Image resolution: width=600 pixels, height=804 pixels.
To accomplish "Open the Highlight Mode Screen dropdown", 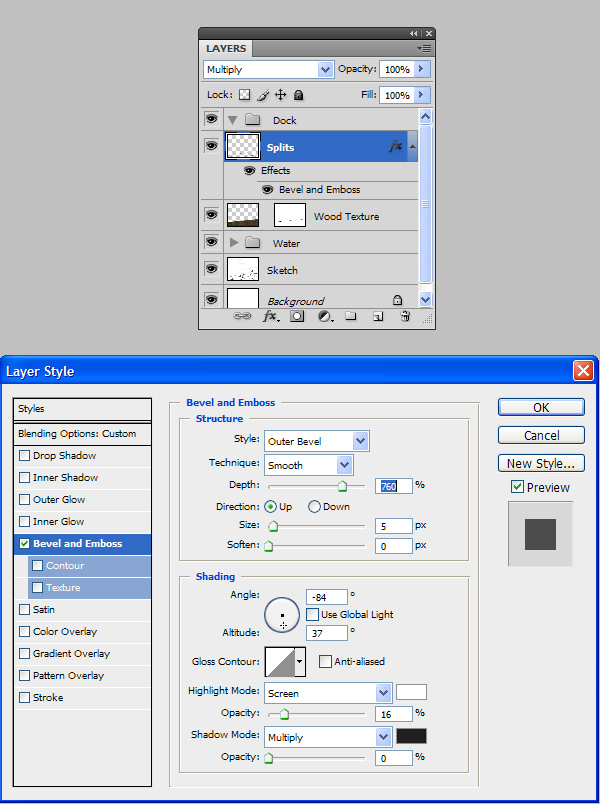I will [384, 693].
